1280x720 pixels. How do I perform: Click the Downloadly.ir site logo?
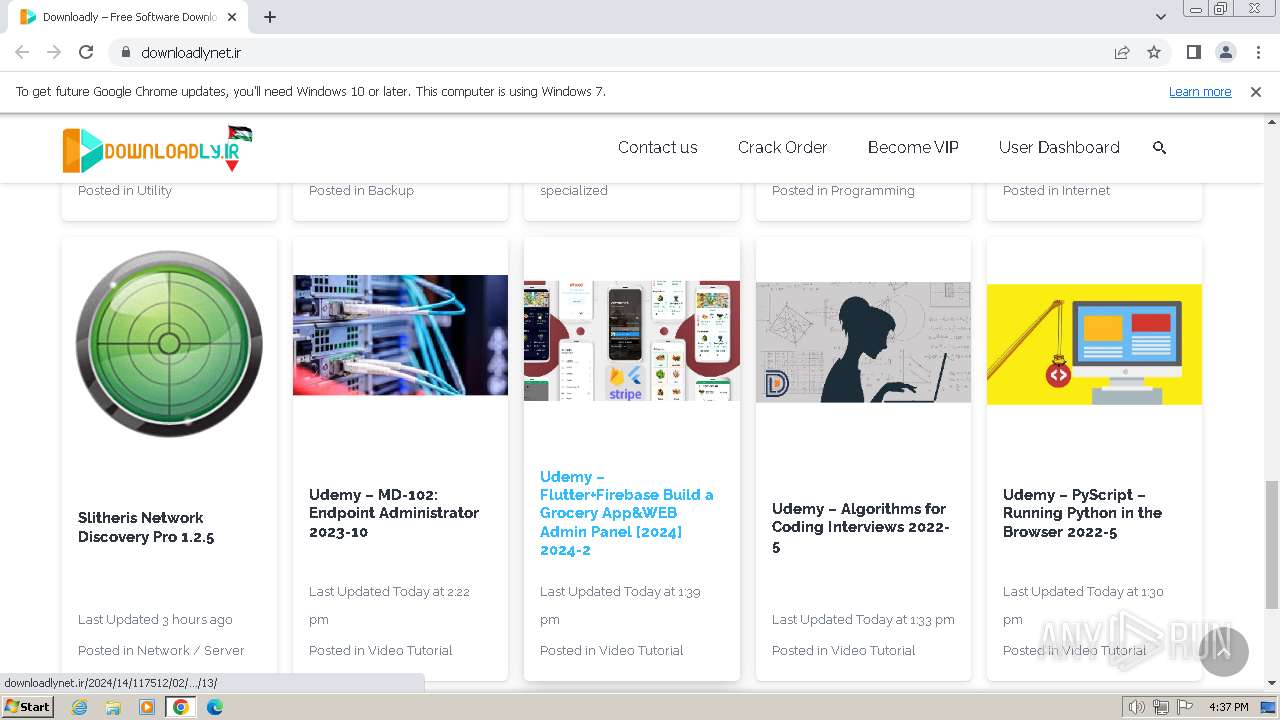coord(157,149)
